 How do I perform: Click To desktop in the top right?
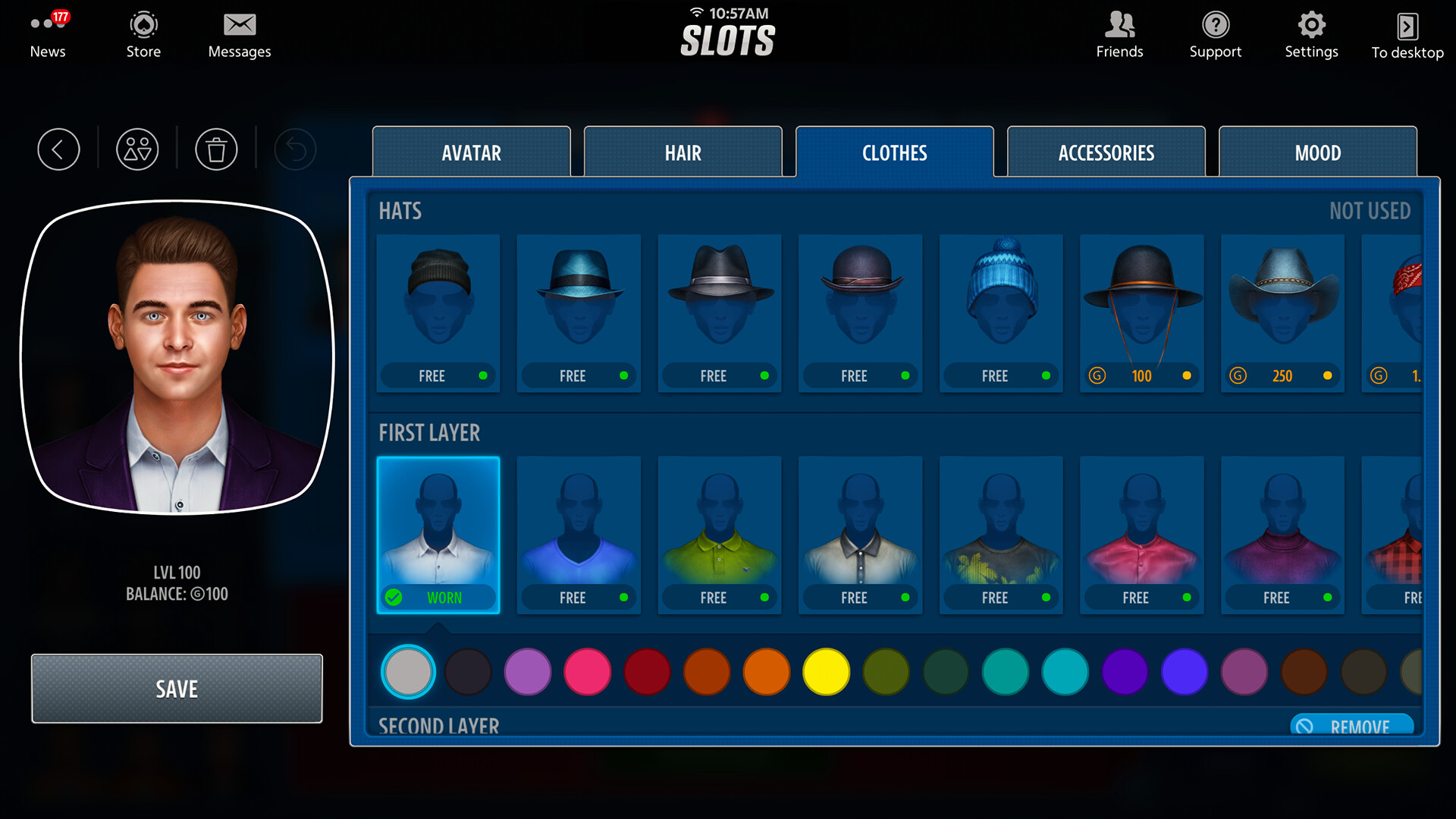coord(1407,33)
